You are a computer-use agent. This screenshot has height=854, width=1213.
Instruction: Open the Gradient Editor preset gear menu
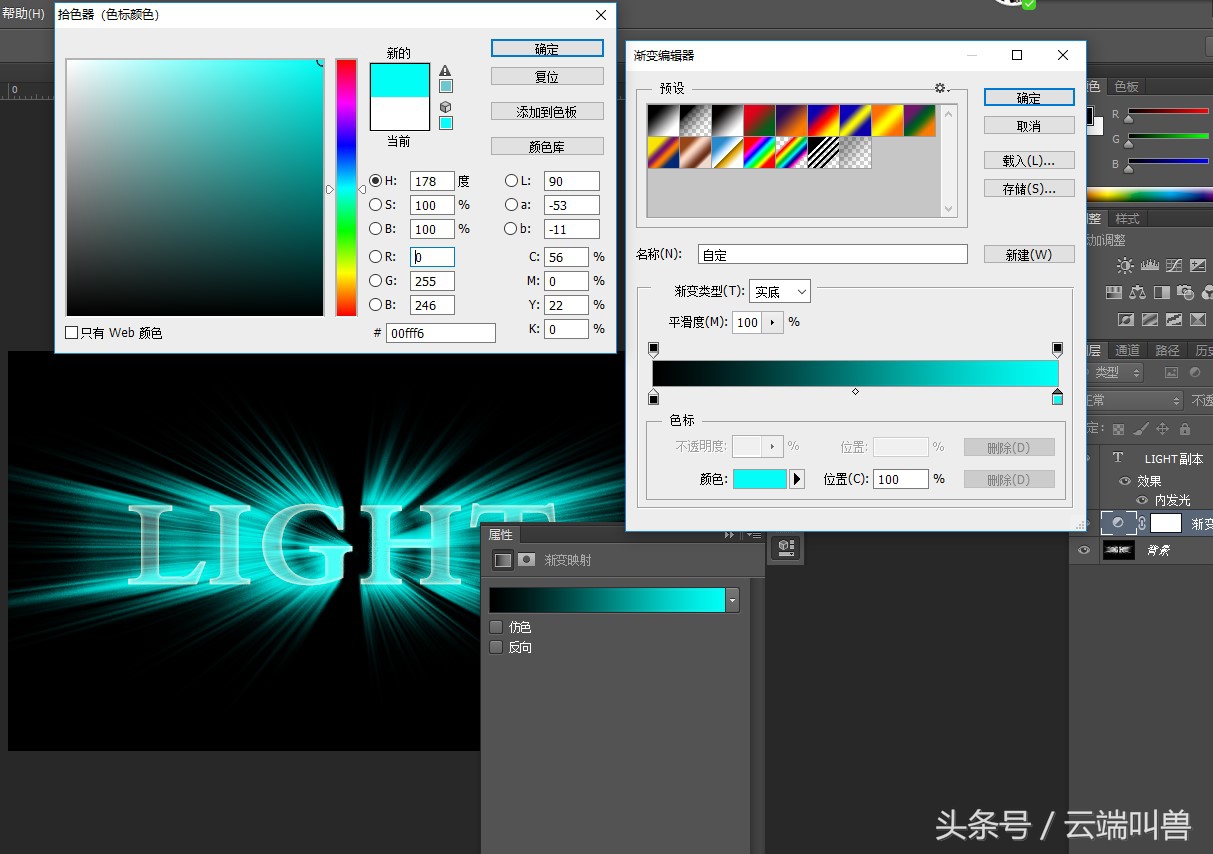pos(940,88)
